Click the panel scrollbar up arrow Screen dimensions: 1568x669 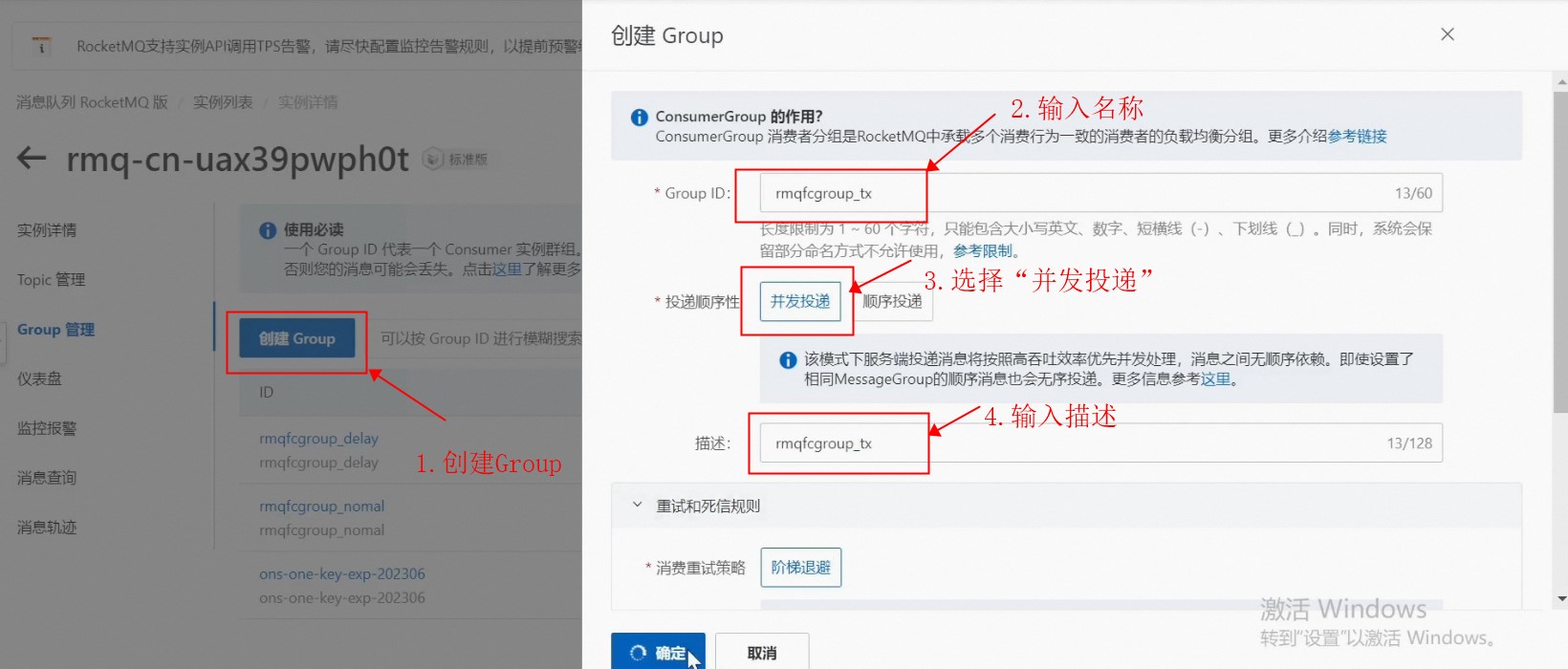(1561, 82)
